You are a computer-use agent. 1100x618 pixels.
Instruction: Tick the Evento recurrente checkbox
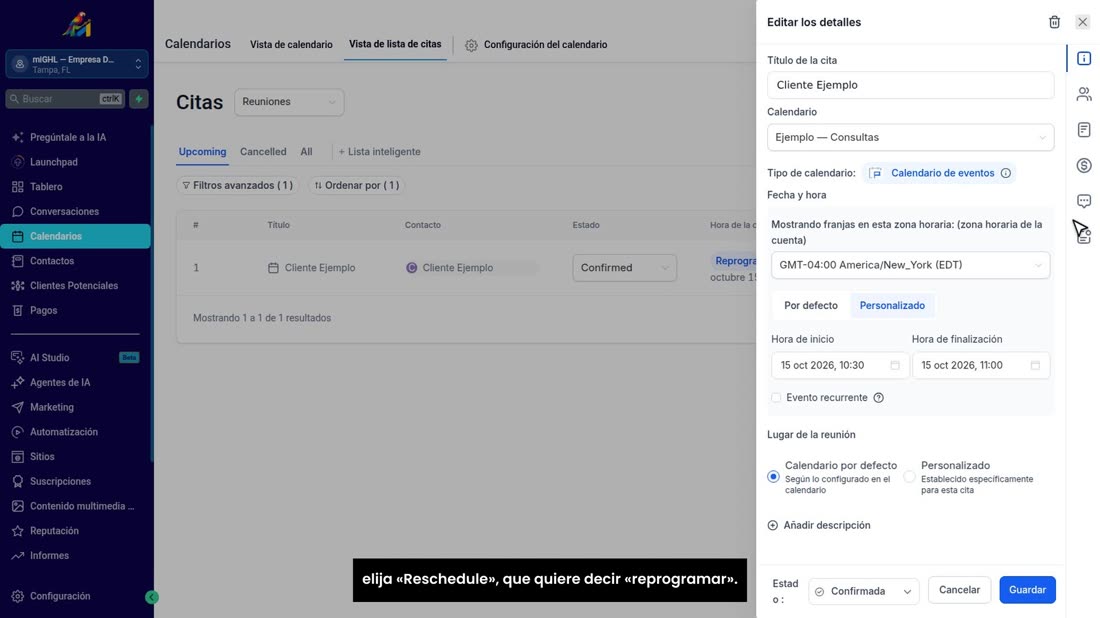click(776, 398)
